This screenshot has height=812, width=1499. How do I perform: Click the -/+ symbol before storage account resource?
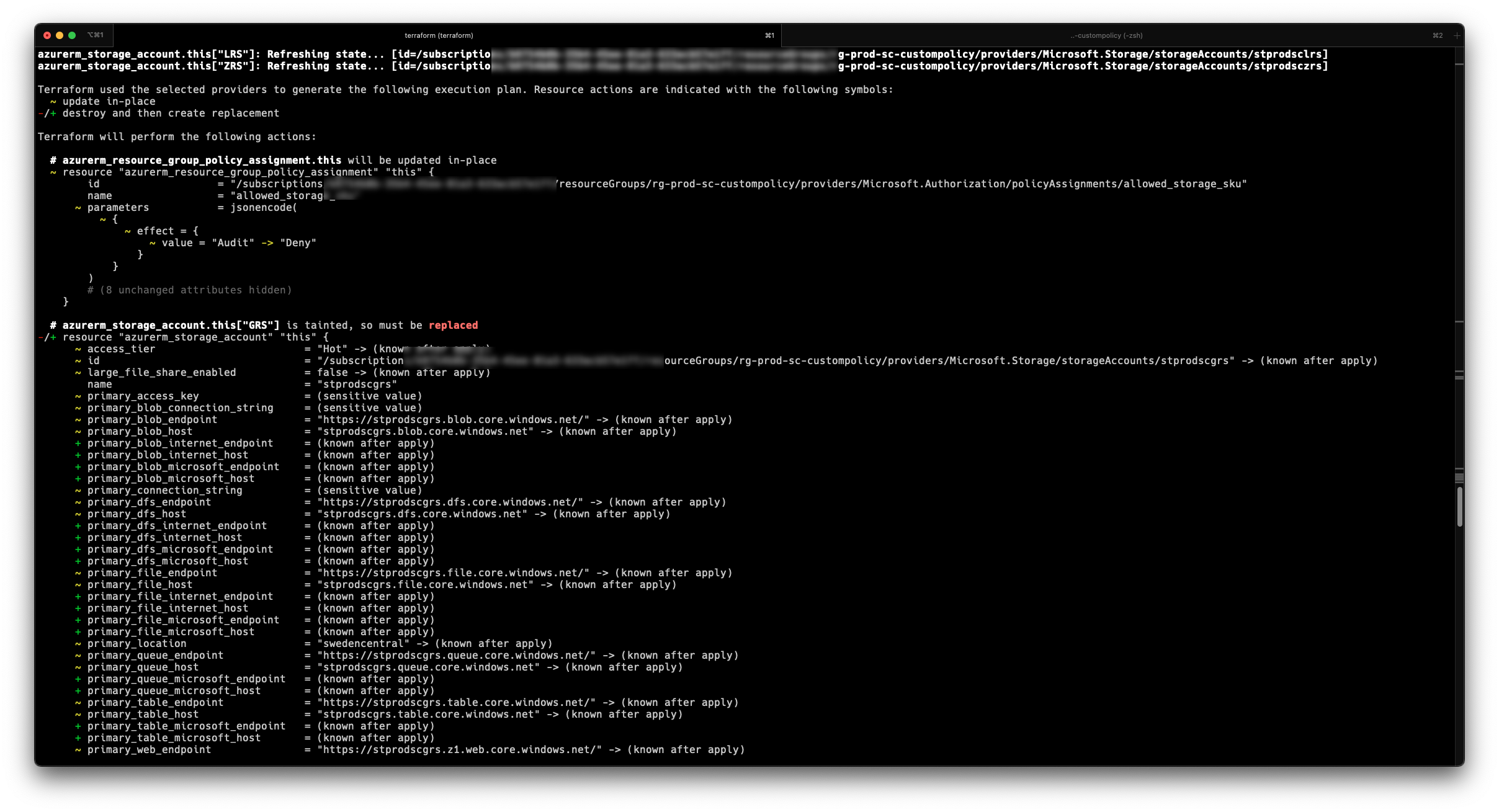[x=47, y=337]
